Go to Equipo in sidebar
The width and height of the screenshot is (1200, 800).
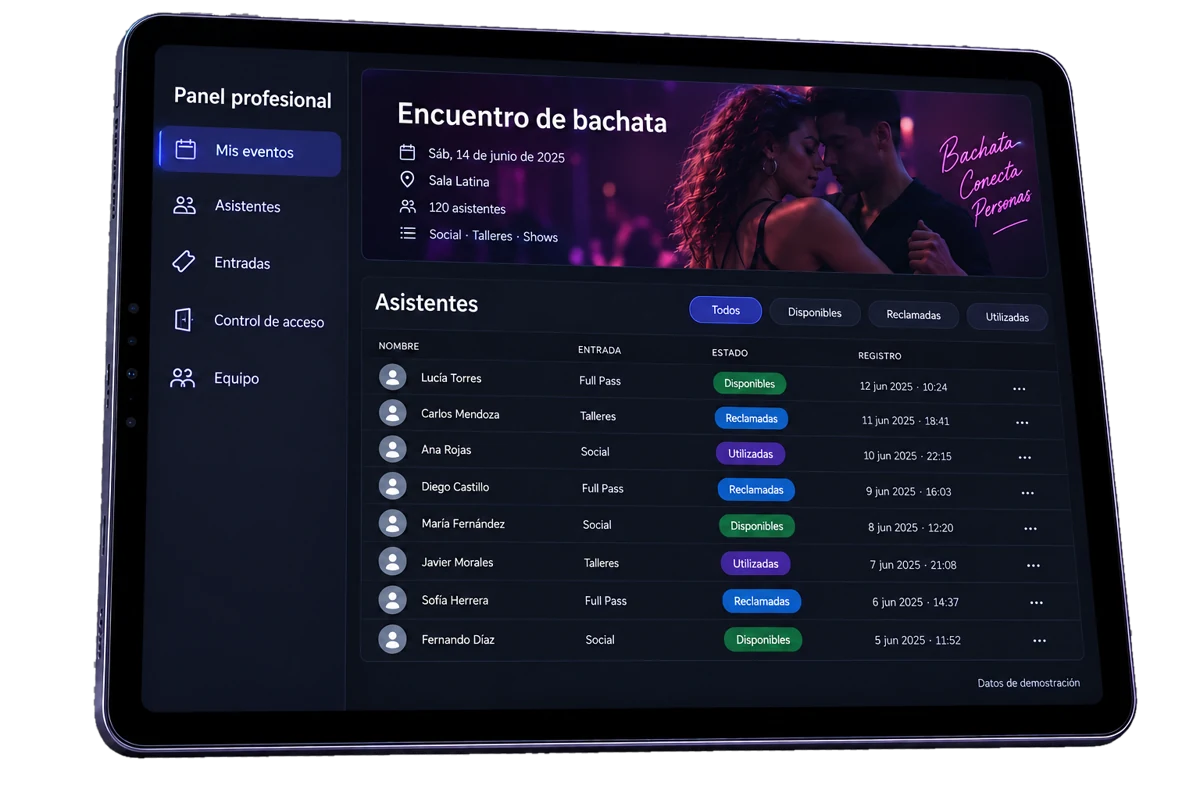coord(237,378)
